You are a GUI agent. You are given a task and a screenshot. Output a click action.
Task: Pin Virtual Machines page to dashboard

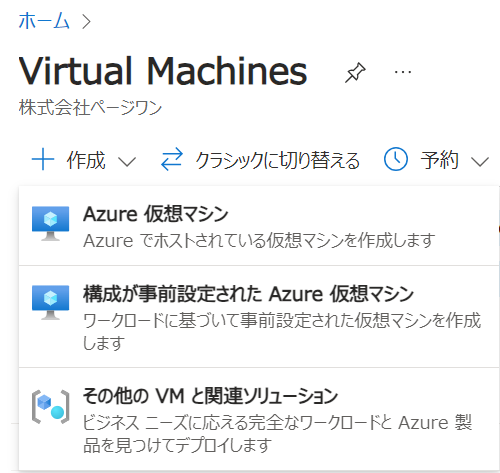(x=355, y=72)
